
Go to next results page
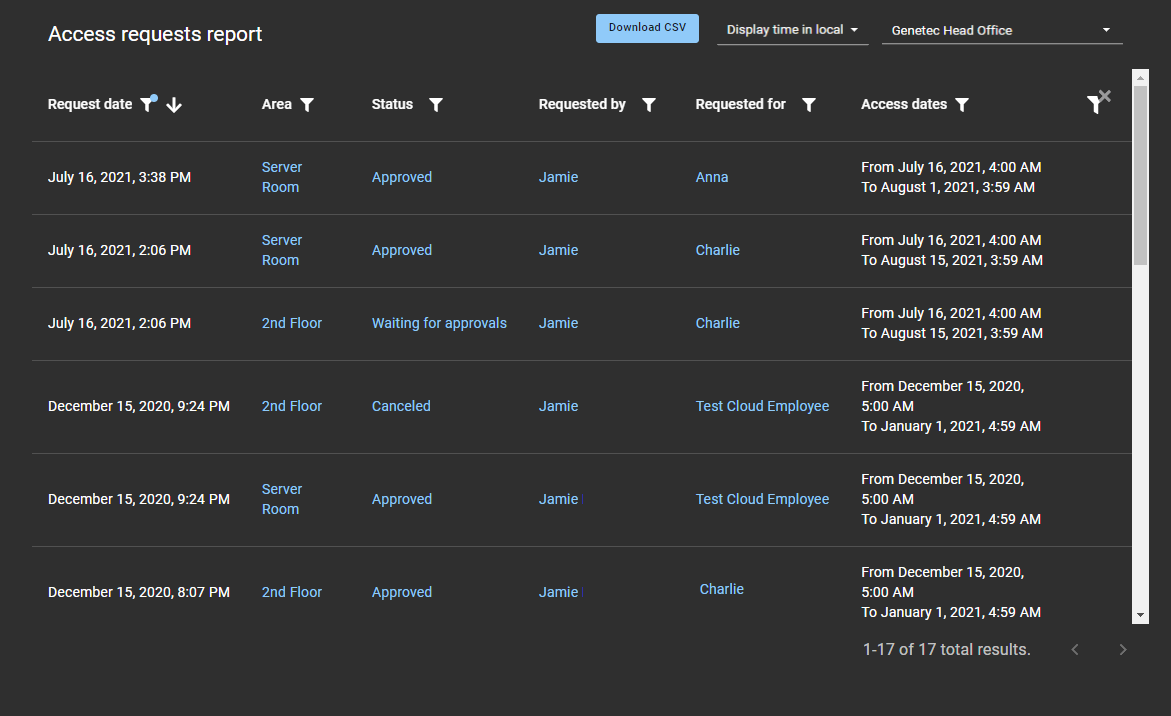click(x=1122, y=650)
